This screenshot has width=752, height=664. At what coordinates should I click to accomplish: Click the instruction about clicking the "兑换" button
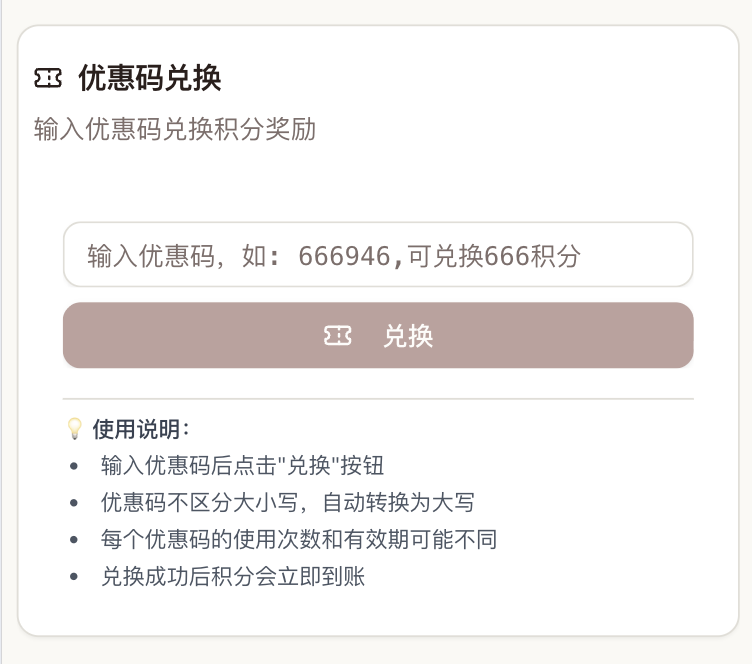242,465
